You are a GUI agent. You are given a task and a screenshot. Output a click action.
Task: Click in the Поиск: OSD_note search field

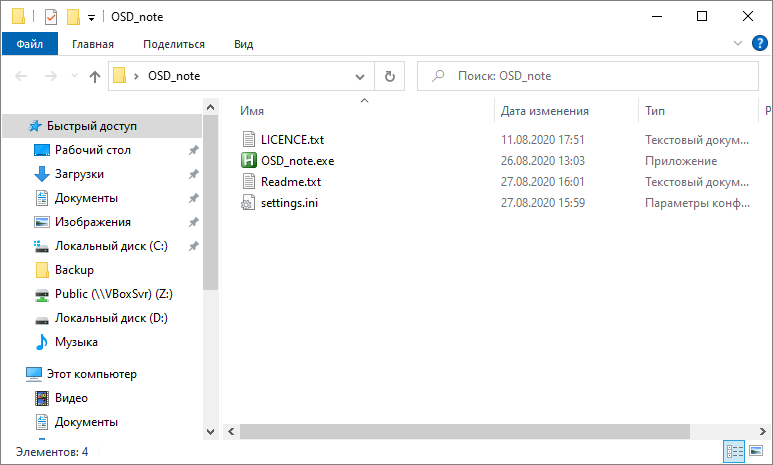tap(588, 76)
